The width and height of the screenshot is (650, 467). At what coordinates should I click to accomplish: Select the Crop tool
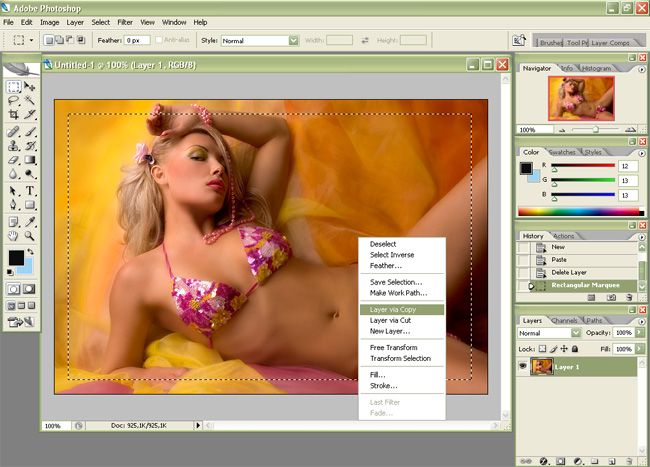[x=14, y=114]
